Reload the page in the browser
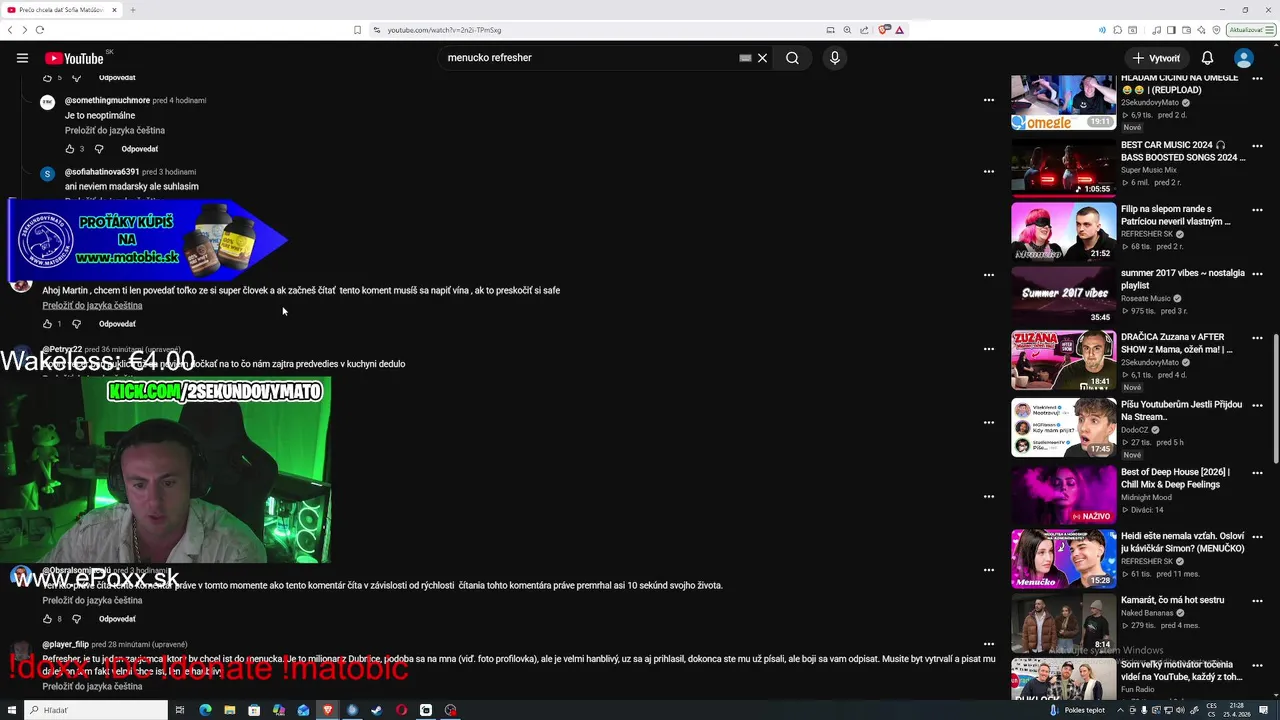 (x=40, y=30)
